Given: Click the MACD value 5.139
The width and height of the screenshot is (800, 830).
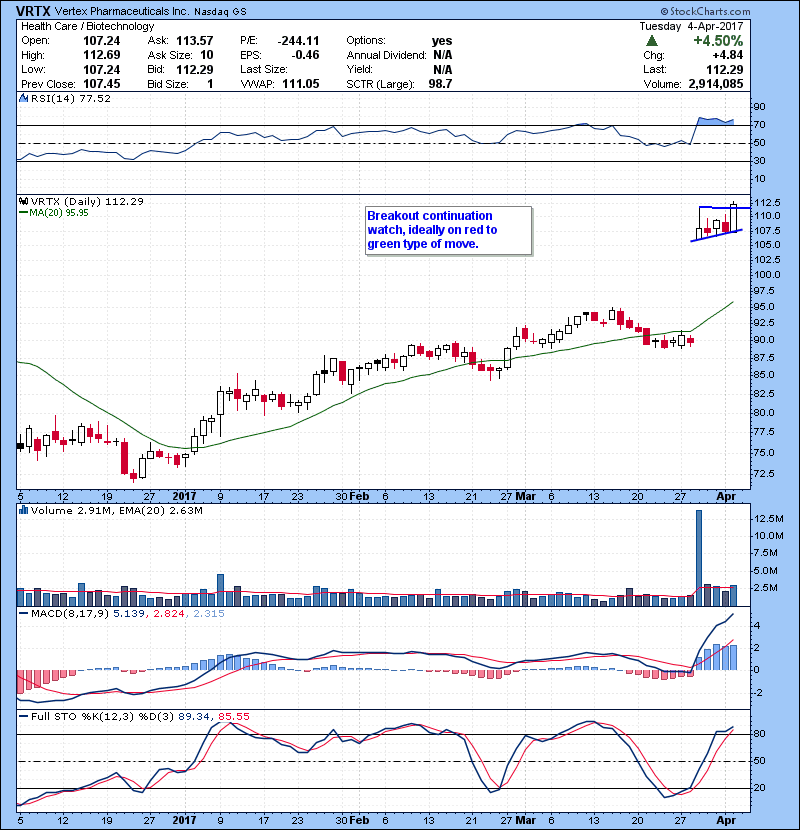Looking at the screenshot, I should pos(128,614).
